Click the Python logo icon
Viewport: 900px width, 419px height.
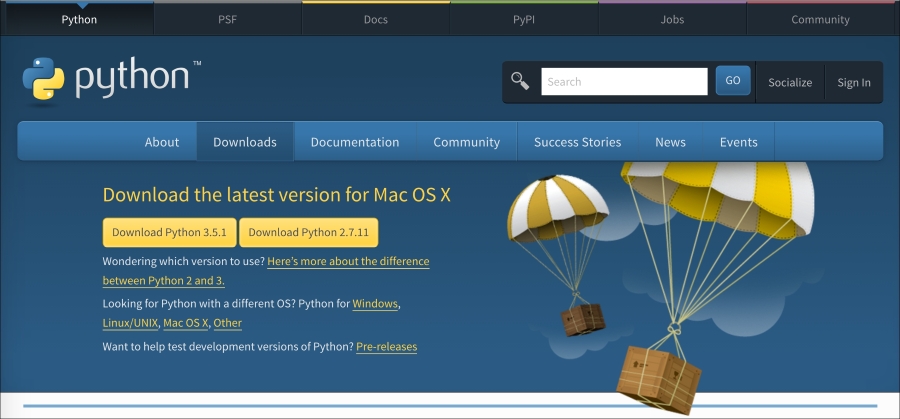click(43, 80)
